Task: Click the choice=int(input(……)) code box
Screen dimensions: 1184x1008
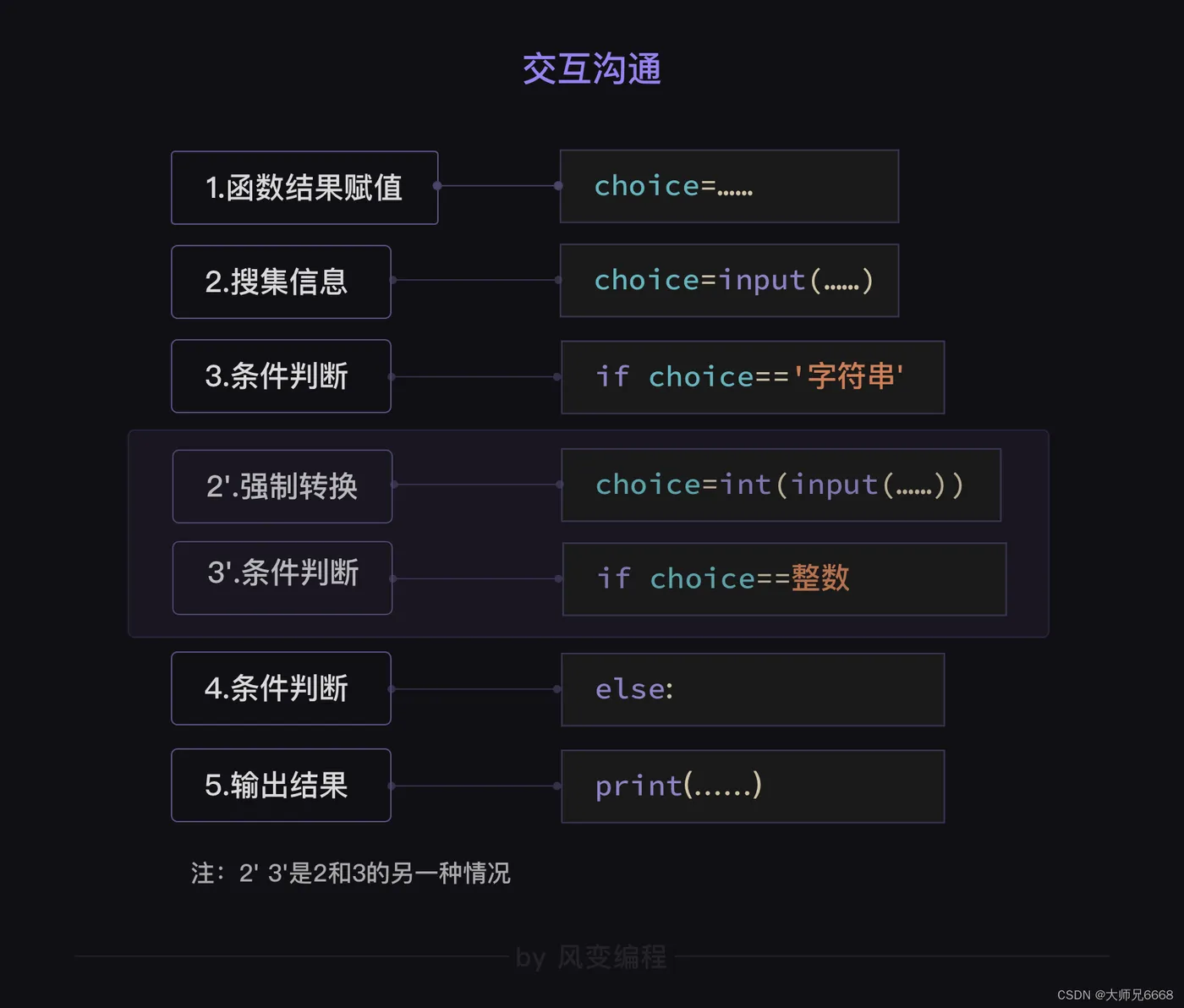Action: point(781,485)
